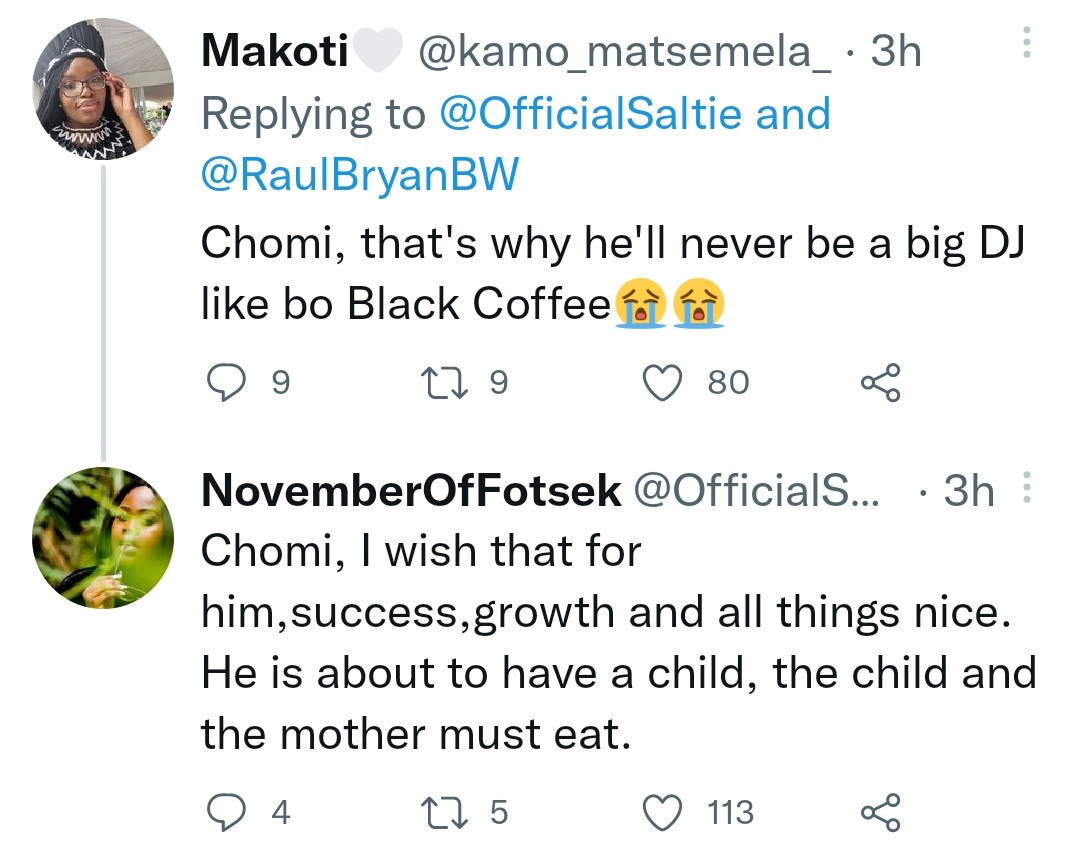The width and height of the screenshot is (1080, 844).
Task: Open the @RaulBryanBW mention link
Action: (360, 176)
